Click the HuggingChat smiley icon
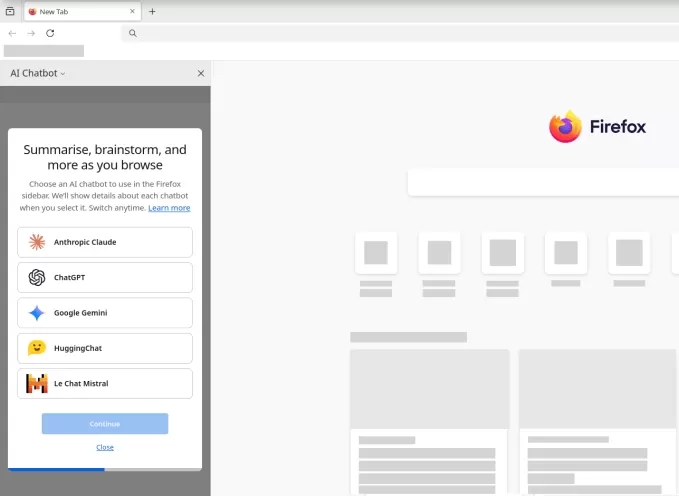Screen dimensions: 679x496 (x=37, y=348)
